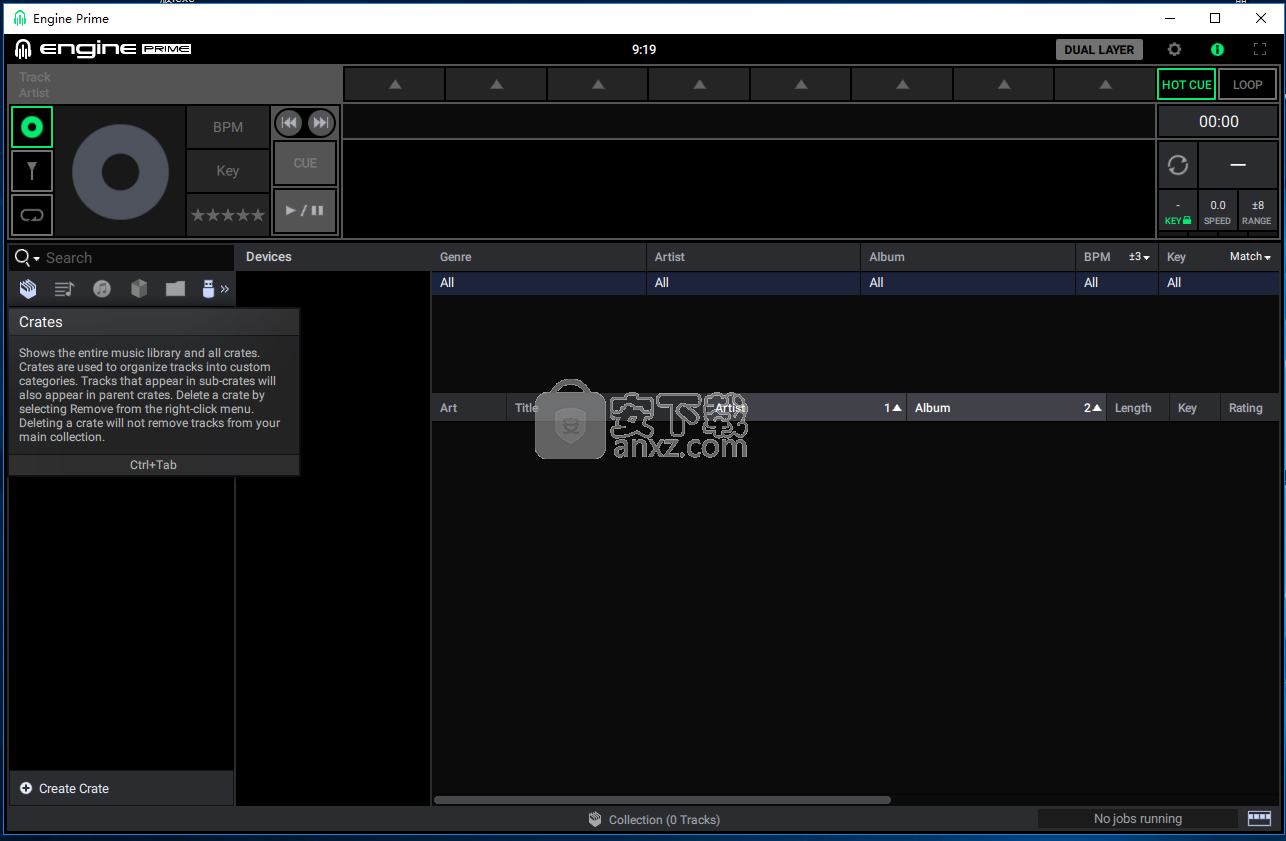
Task: Select All under Genre filter
Action: 539,283
